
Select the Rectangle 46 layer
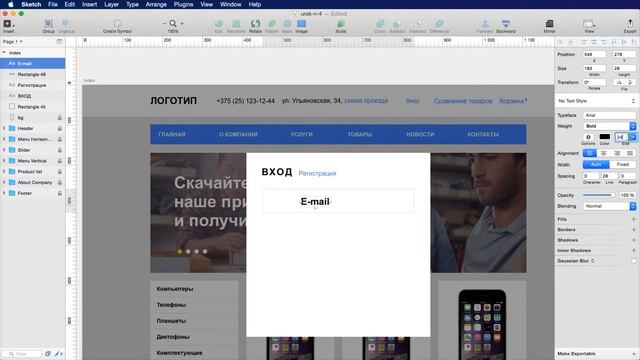(33, 74)
